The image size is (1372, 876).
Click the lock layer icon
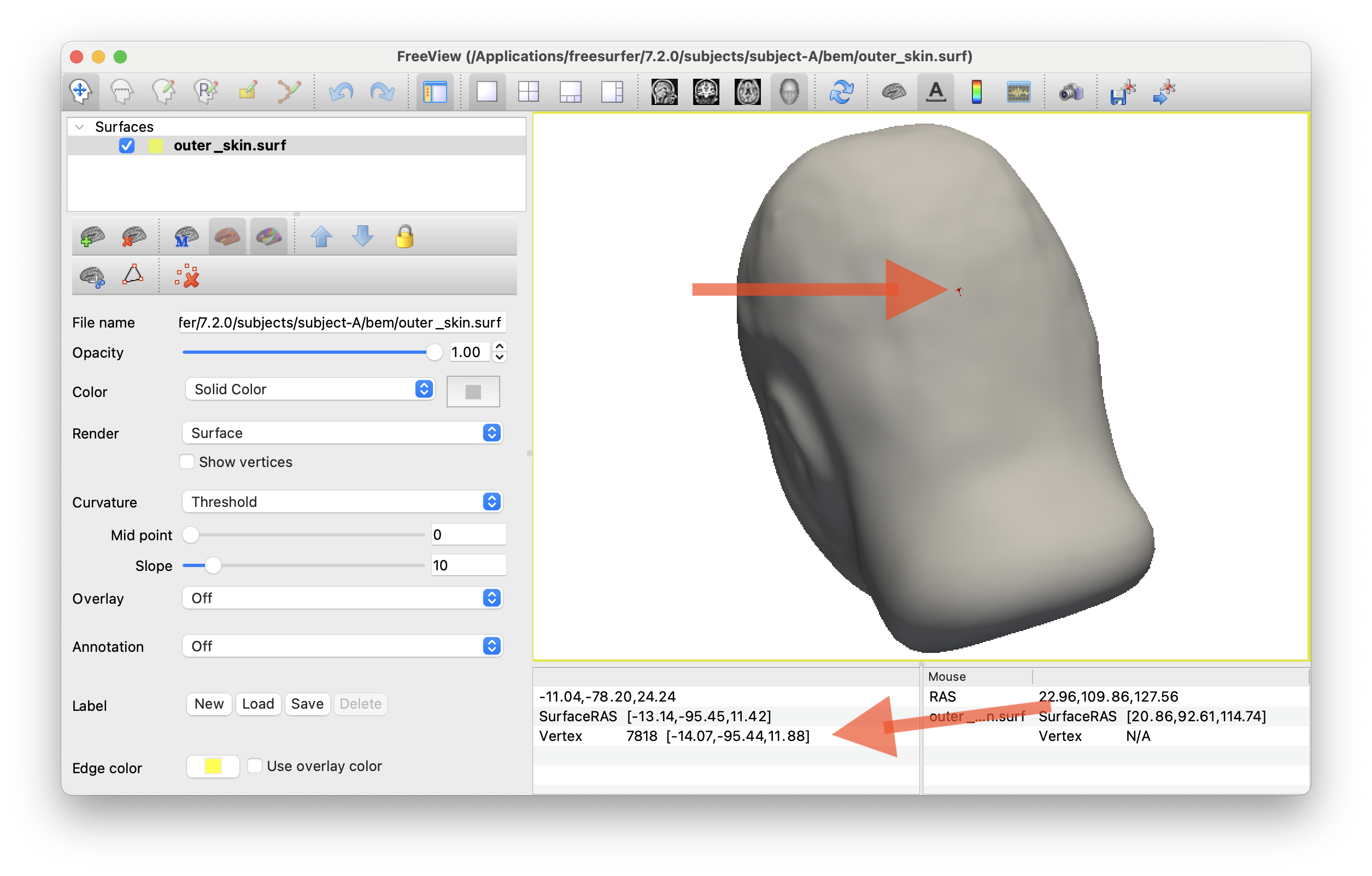[404, 237]
